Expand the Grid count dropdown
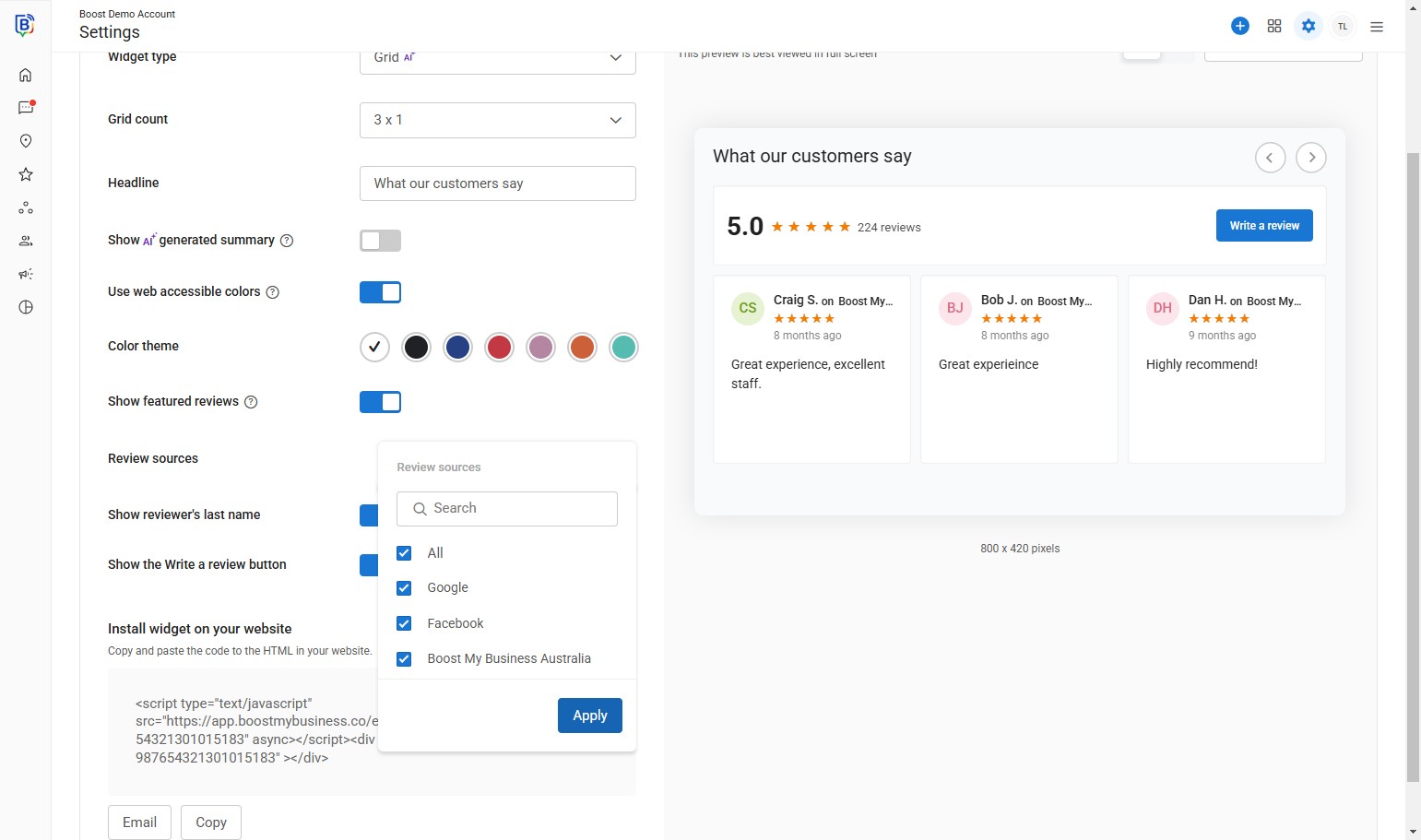This screenshot has width=1421, height=840. coord(497,120)
